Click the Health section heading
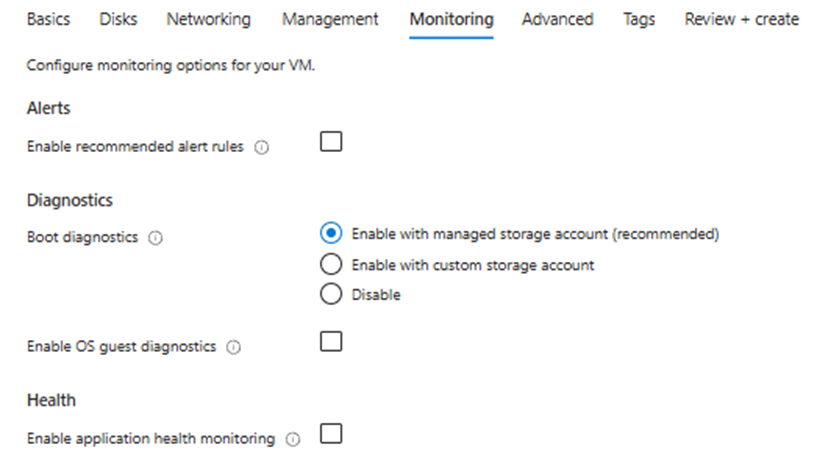This screenshot has height=467, width=817. pos(51,400)
